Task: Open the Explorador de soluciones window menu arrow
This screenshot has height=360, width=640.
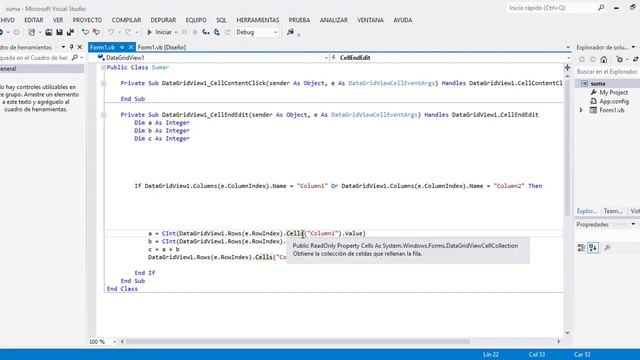Action: 633,47
